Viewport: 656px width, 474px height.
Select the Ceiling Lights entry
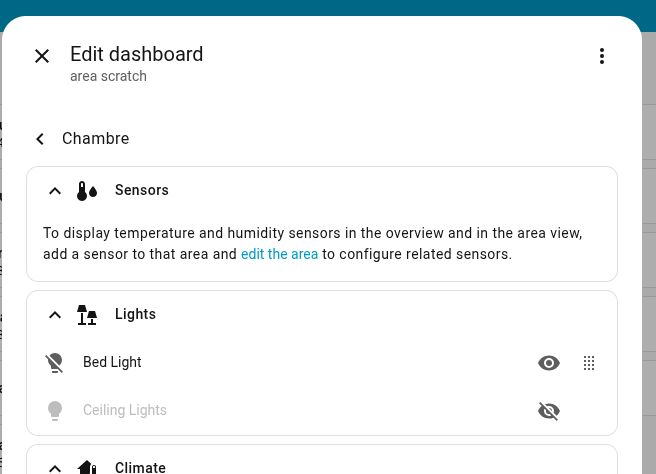point(125,410)
